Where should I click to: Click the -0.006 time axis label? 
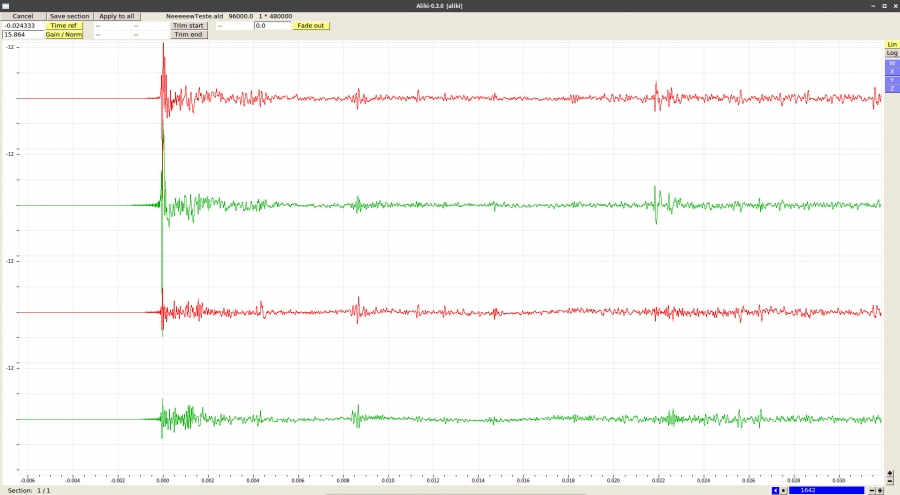pos(27,480)
